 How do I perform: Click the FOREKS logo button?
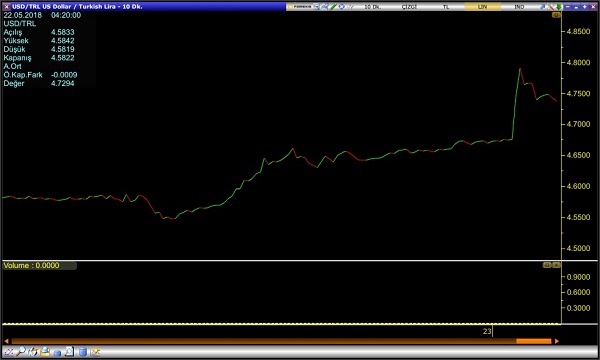pyautogui.click(x=300, y=7)
